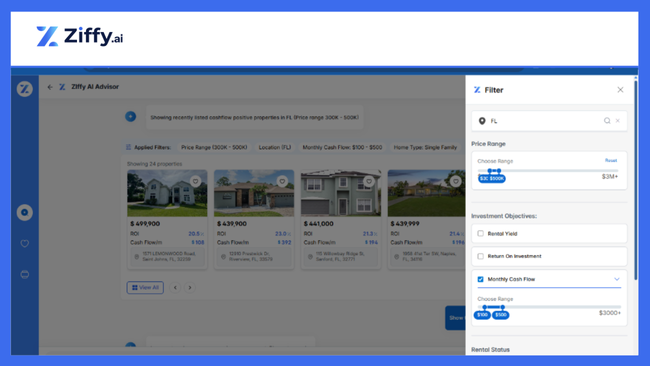Viewport: 650px width, 366px height.
Task: Enable the Return On Investment checkbox
Action: [480, 256]
